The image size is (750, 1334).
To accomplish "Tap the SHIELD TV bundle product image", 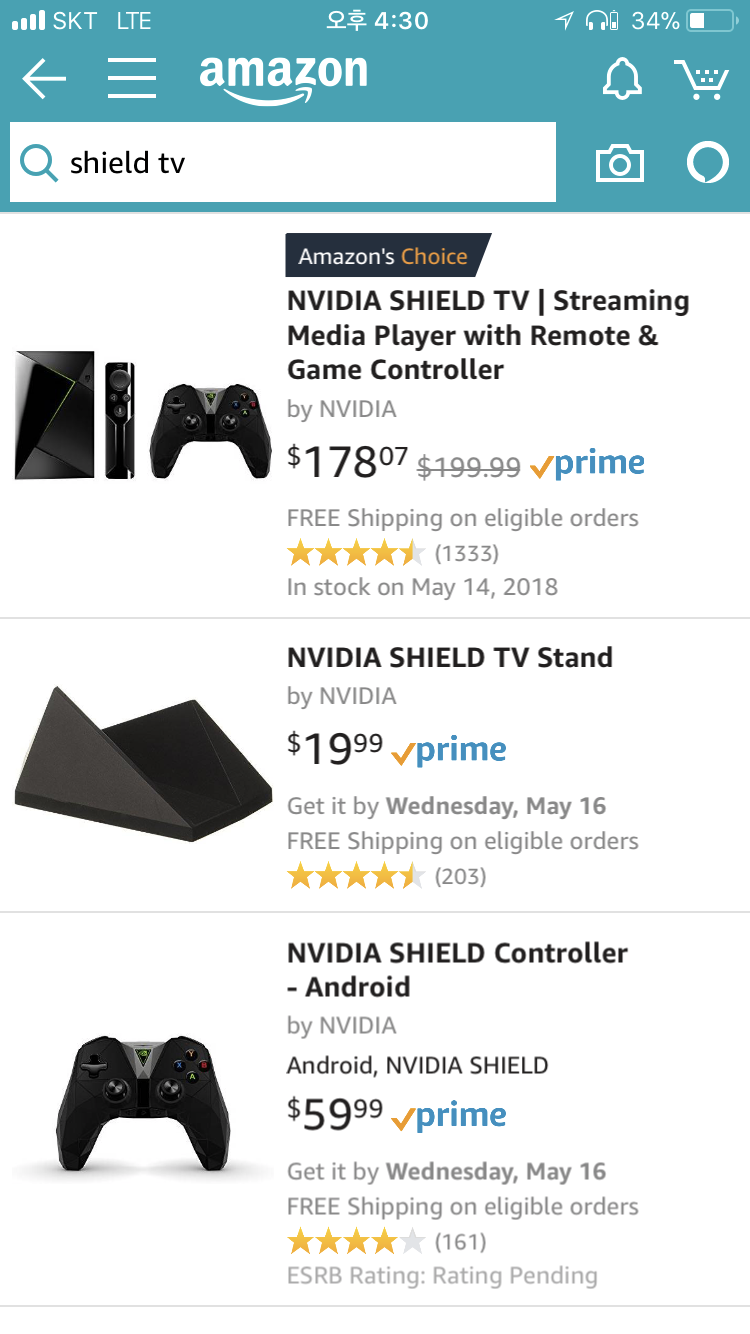I will [x=143, y=415].
